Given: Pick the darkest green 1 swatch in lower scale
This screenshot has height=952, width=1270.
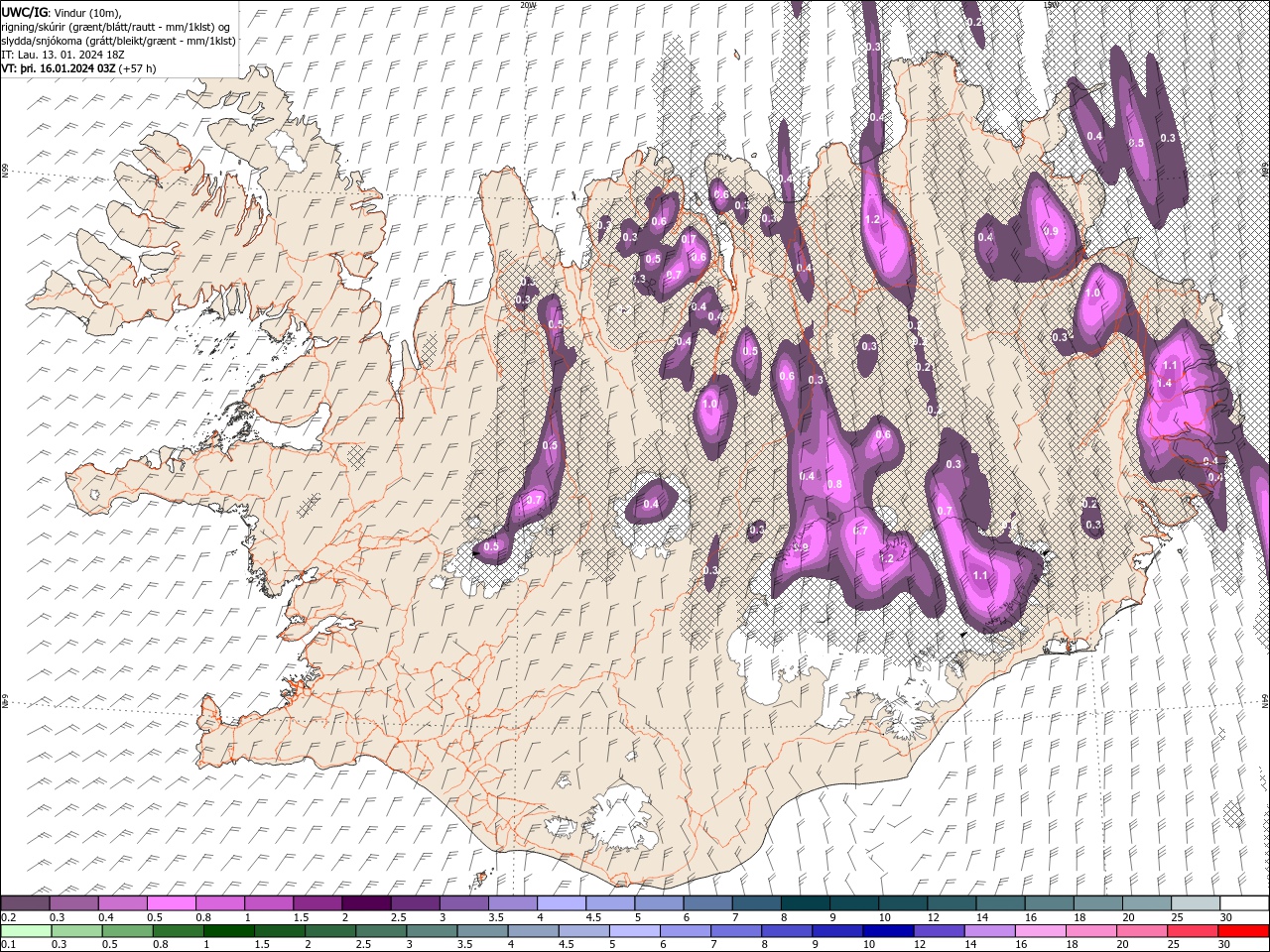Looking at the screenshot, I should [228, 930].
